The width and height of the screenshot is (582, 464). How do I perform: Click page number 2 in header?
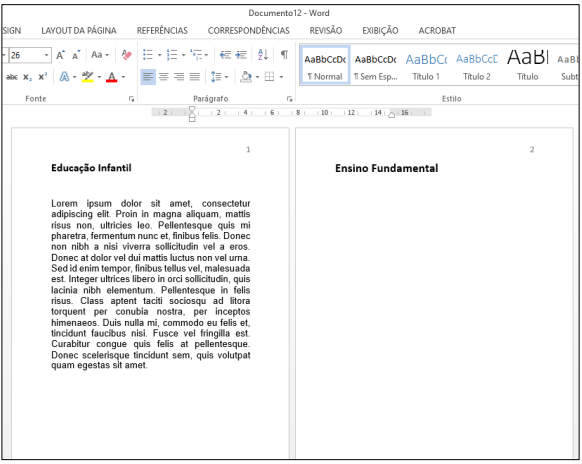pos(532,150)
